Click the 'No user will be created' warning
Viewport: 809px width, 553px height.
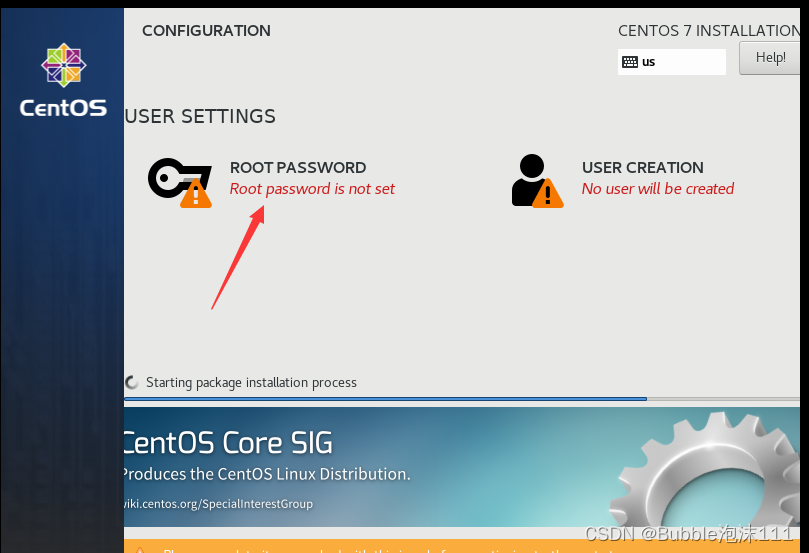[x=657, y=189]
